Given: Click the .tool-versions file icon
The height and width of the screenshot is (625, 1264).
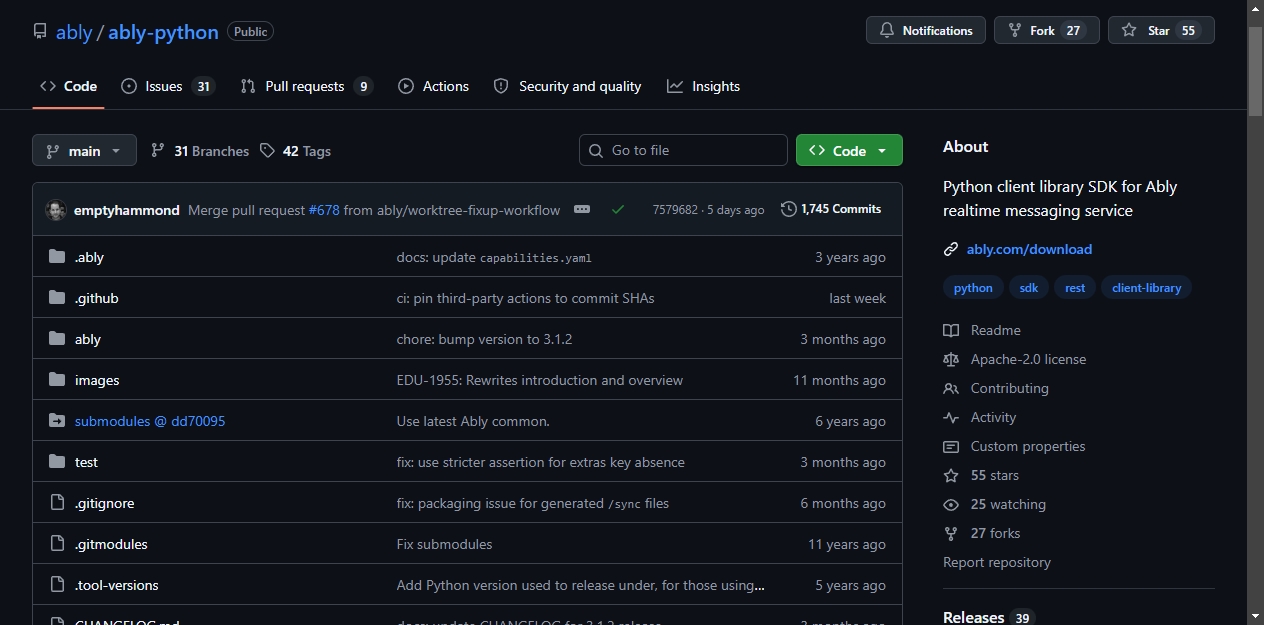Looking at the screenshot, I should point(57,585).
